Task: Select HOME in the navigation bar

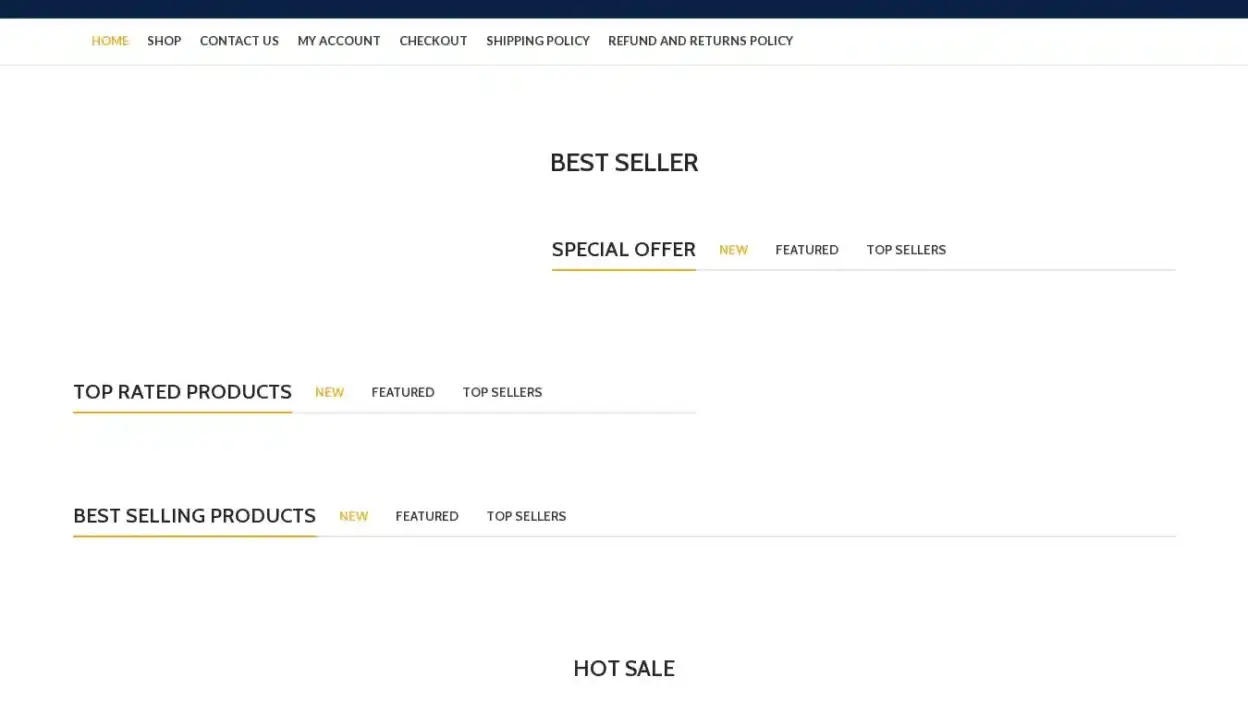Action: tap(110, 41)
